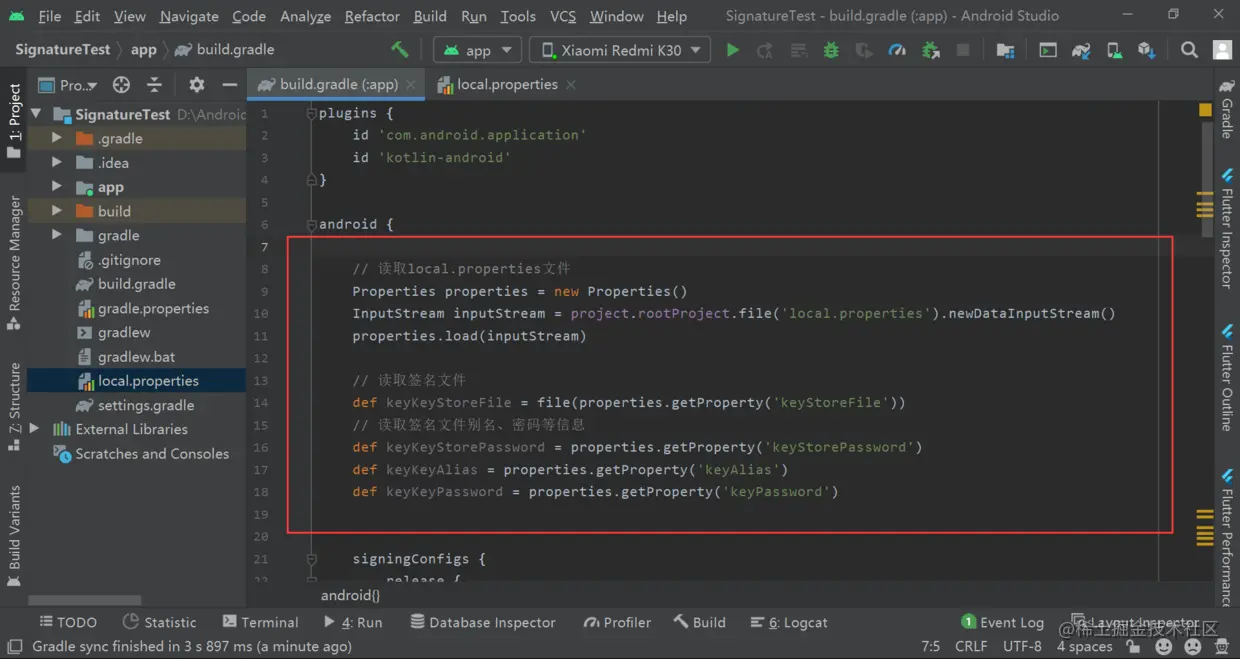Expand the gradle folder
This screenshot has height=659, width=1240.
pyautogui.click(x=57, y=235)
